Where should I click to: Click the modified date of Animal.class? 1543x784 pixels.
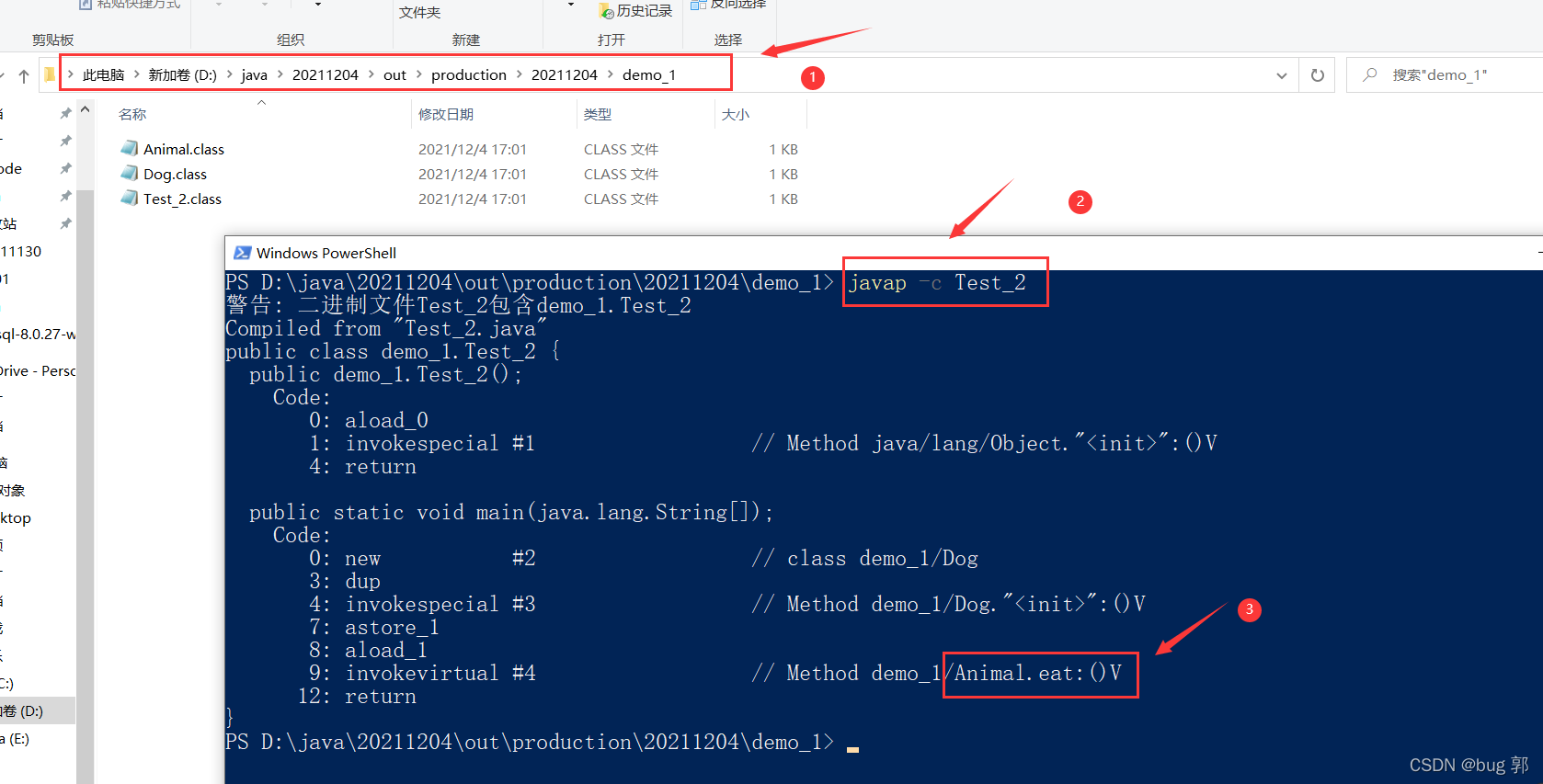[x=473, y=149]
